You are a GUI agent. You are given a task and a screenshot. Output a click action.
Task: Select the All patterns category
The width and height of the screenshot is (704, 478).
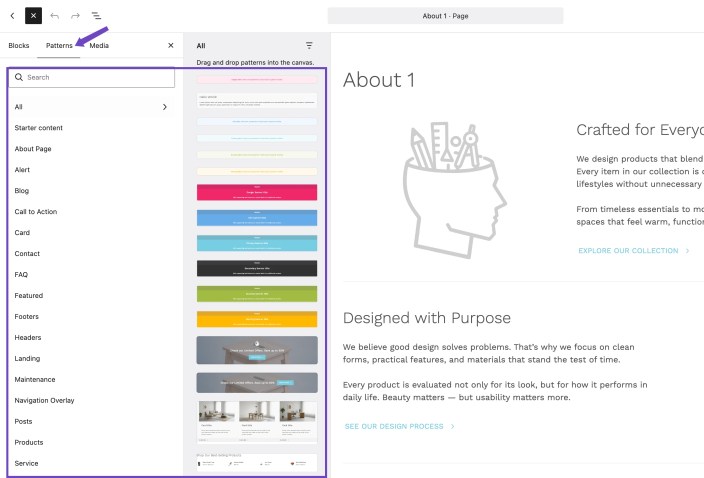click(92, 107)
